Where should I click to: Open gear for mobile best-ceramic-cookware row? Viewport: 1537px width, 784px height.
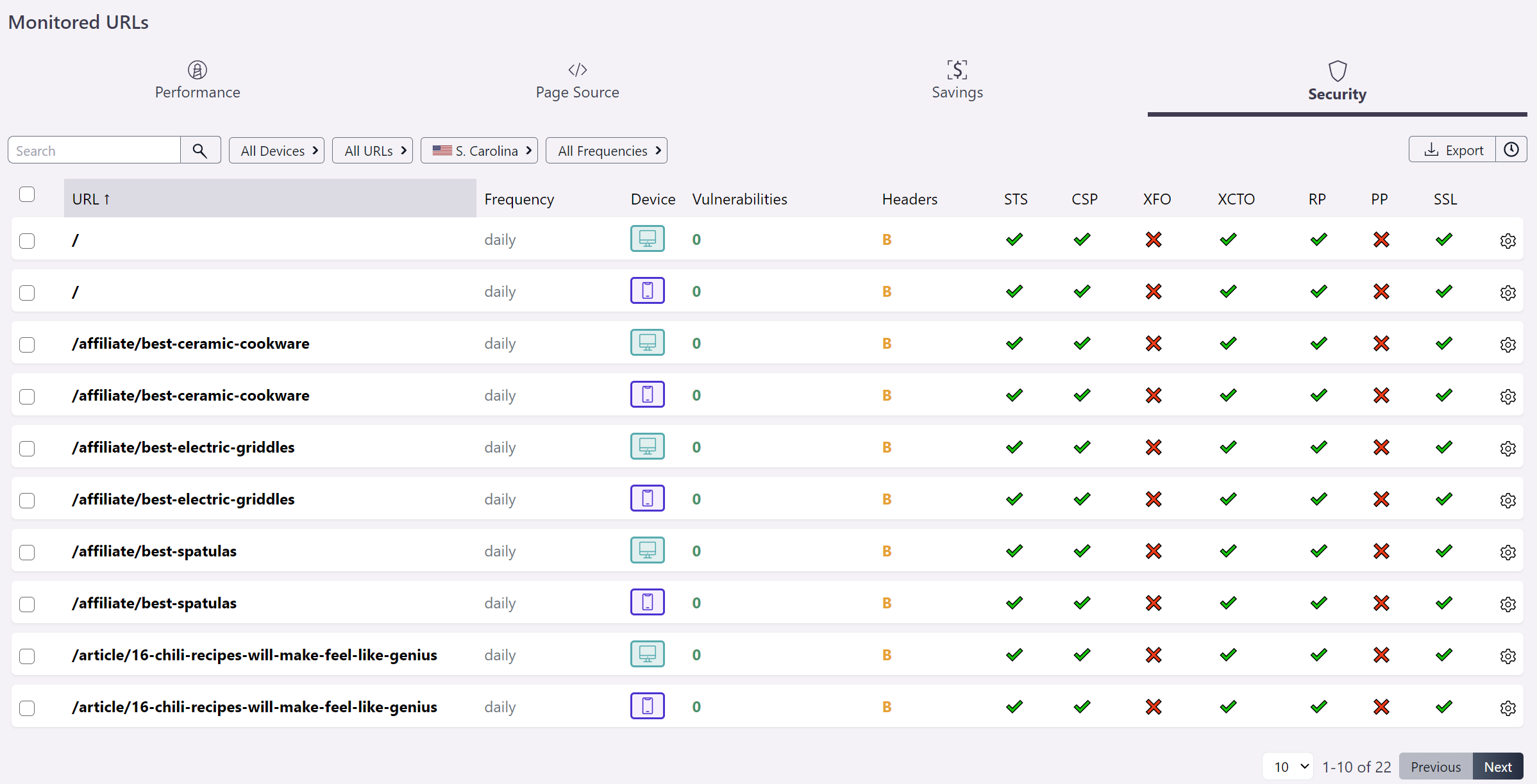[x=1508, y=396]
